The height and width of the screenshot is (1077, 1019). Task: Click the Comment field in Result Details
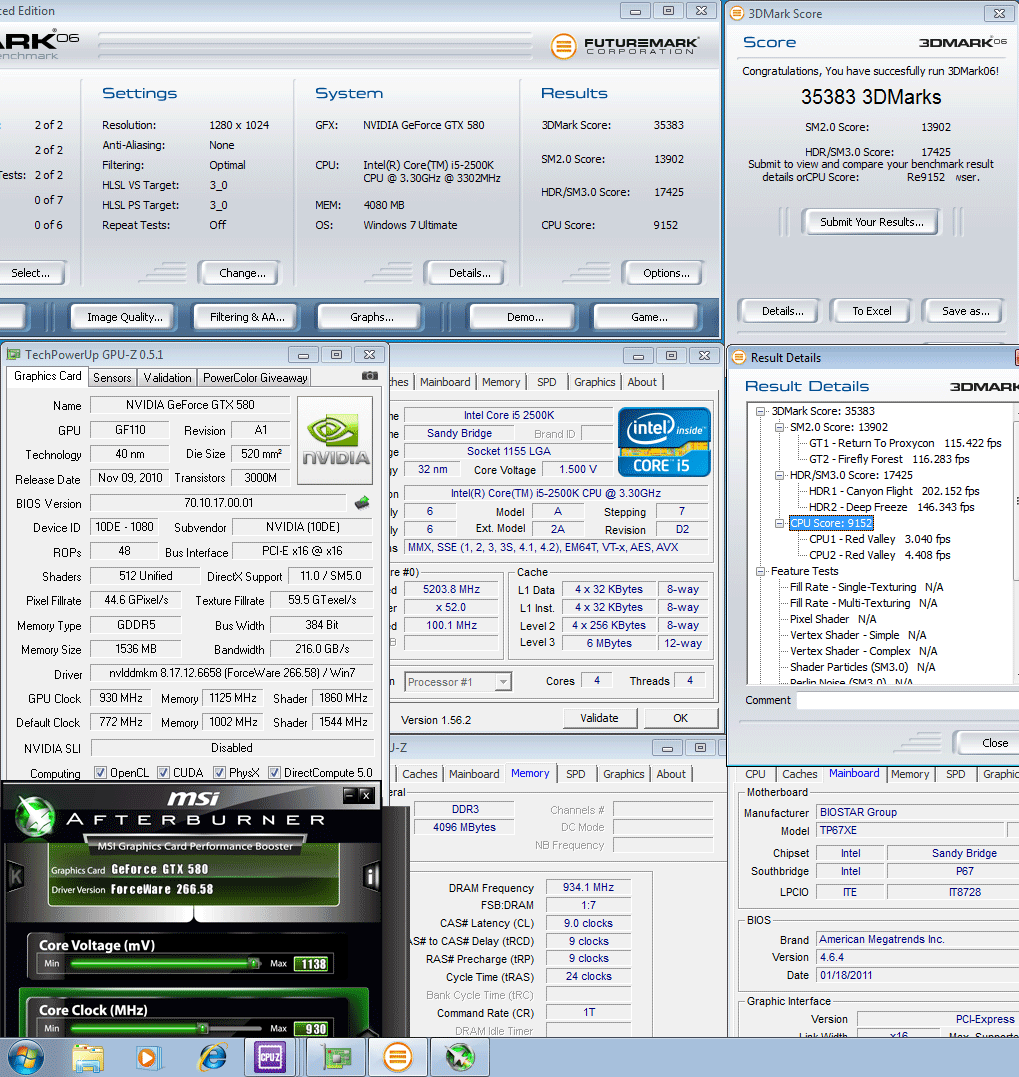[908, 700]
